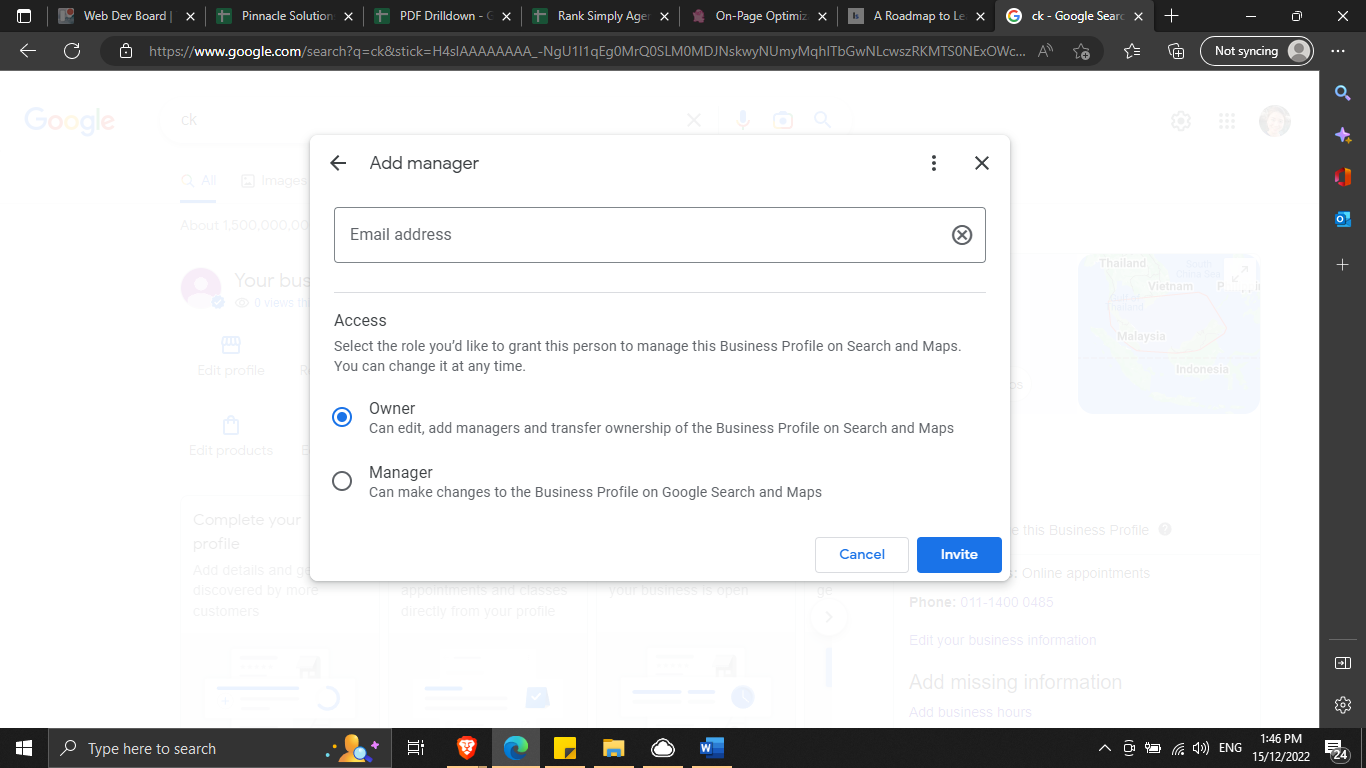This screenshot has width=1366, height=768.
Task: Open Edge Settings and more menu
Action: [x=1338, y=51]
